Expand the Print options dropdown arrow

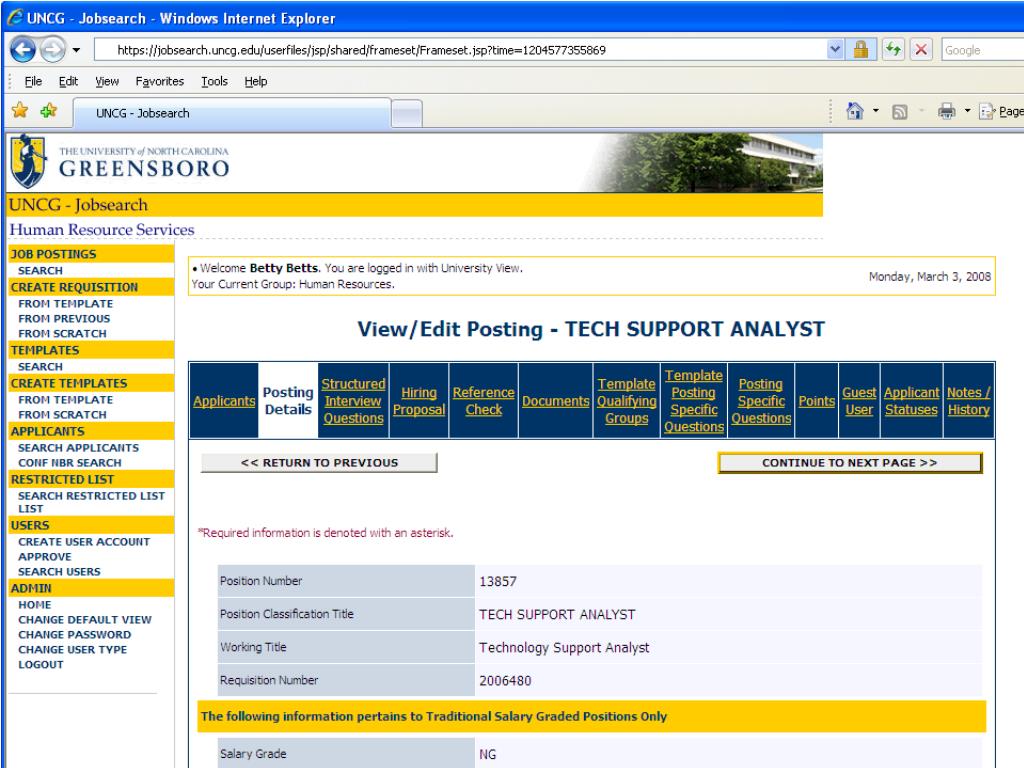(967, 112)
